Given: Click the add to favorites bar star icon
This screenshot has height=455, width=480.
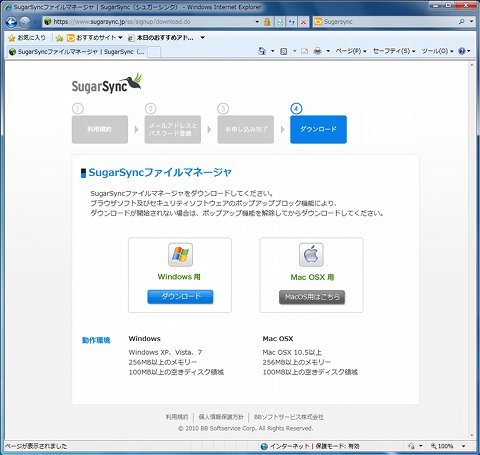Looking at the screenshot, I should coord(60,38).
